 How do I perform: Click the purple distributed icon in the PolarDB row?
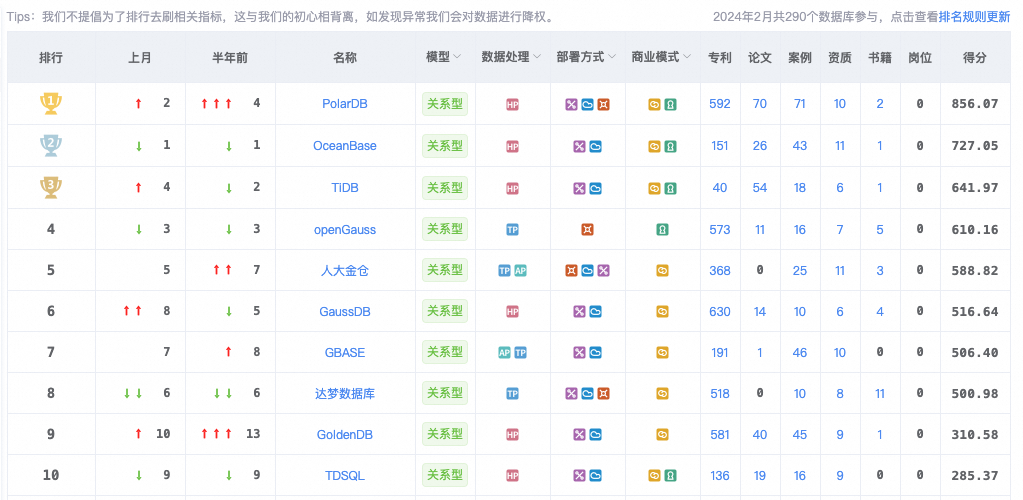572,104
